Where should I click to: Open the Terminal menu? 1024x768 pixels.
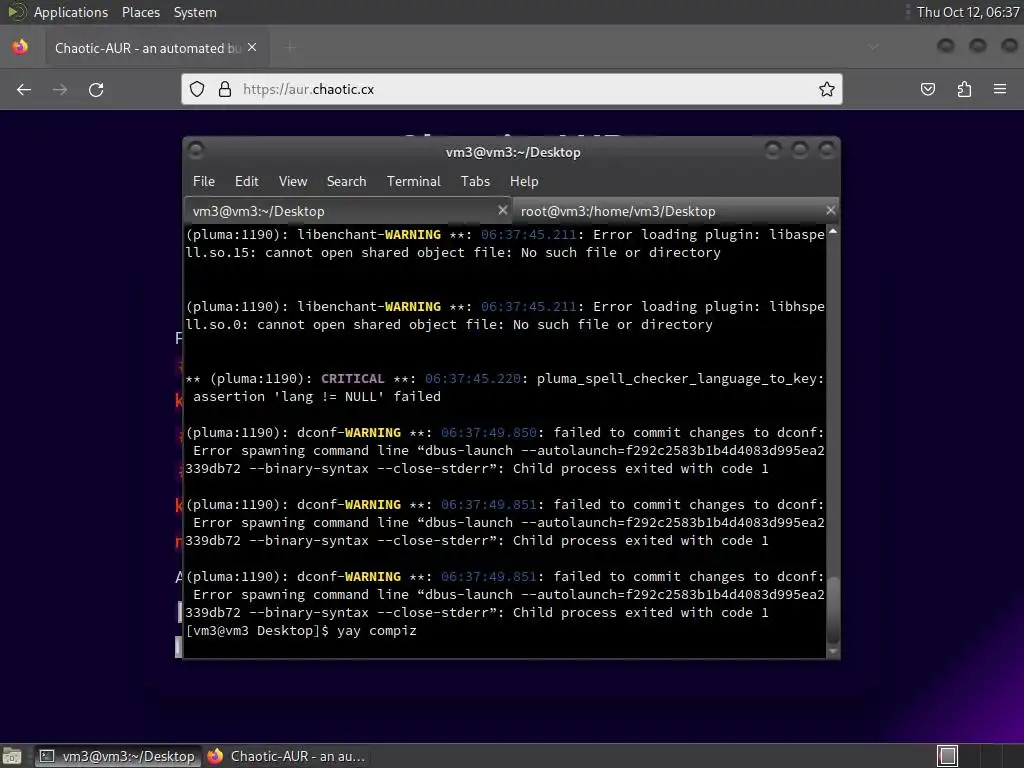point(413,182)
